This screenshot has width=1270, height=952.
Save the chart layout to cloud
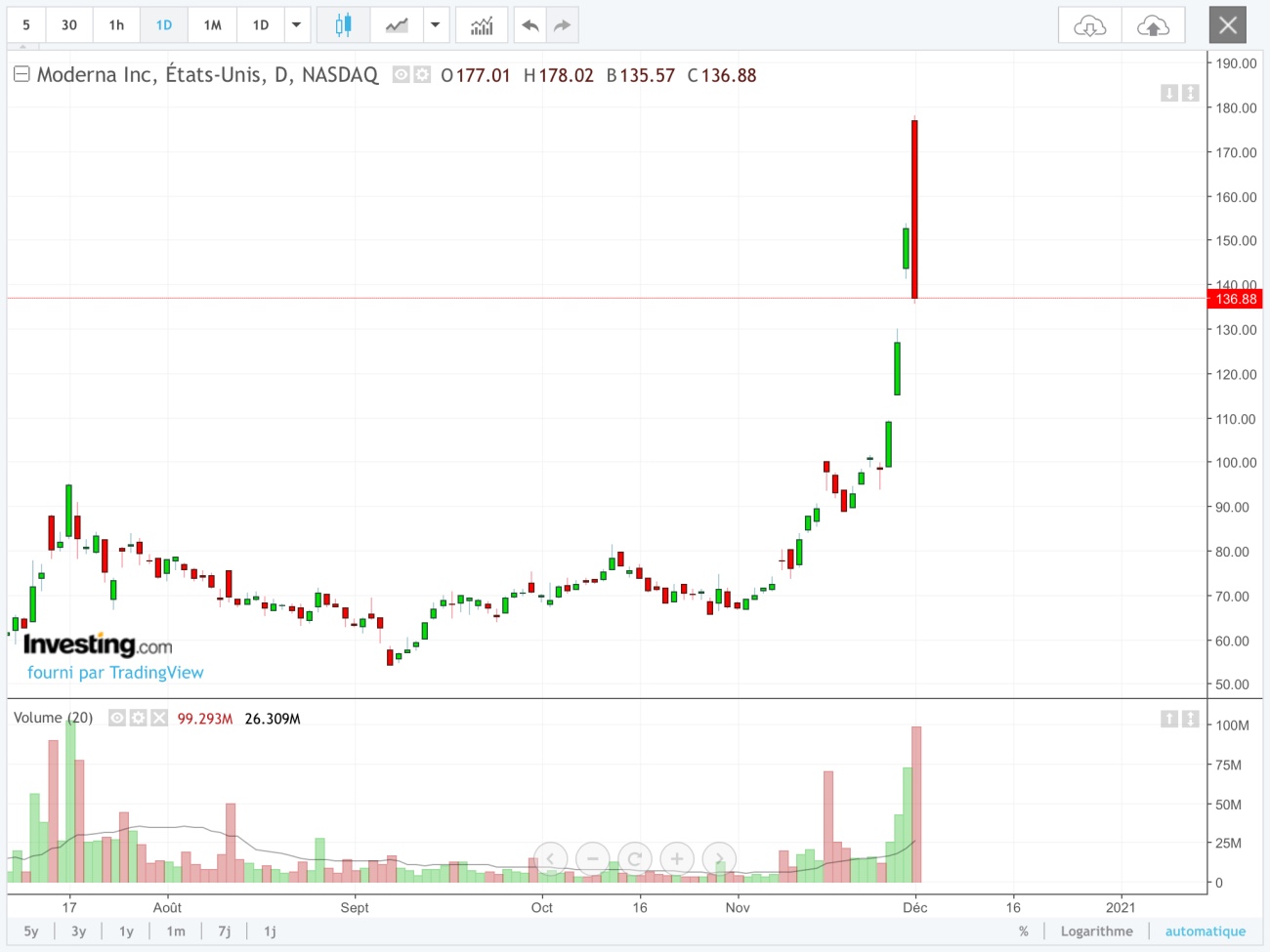tap(1153, 25)
